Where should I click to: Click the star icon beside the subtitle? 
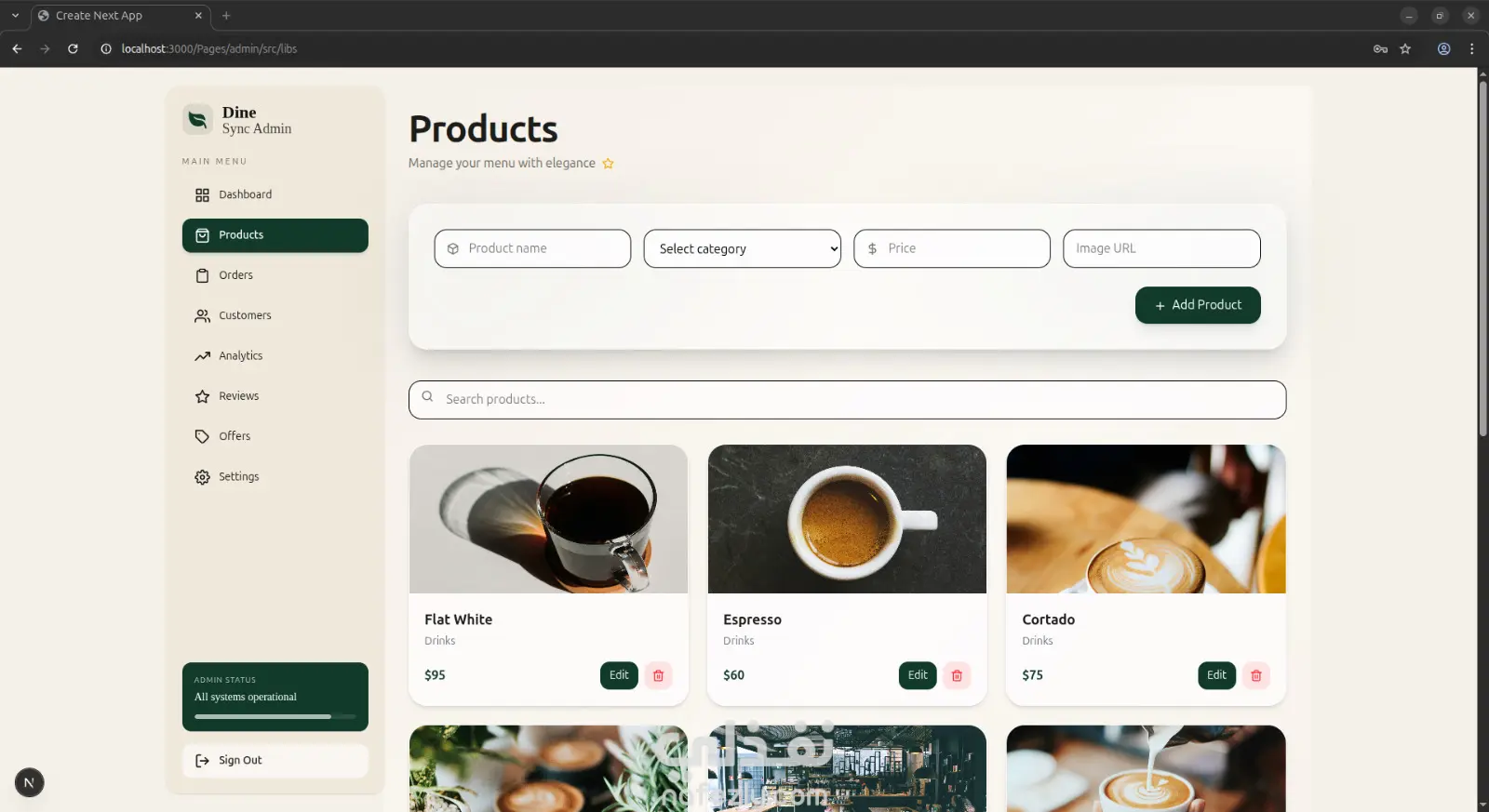[x=608, y=164]
